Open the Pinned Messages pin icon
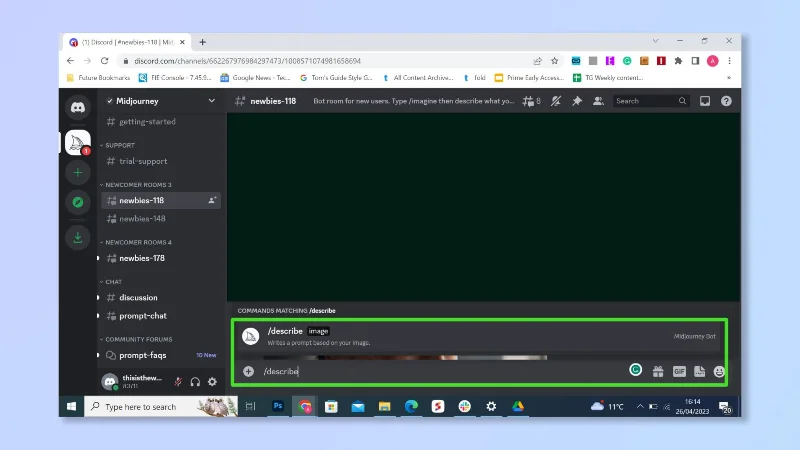The width and height of the screenshot is (800, 450). click(577, 101)
